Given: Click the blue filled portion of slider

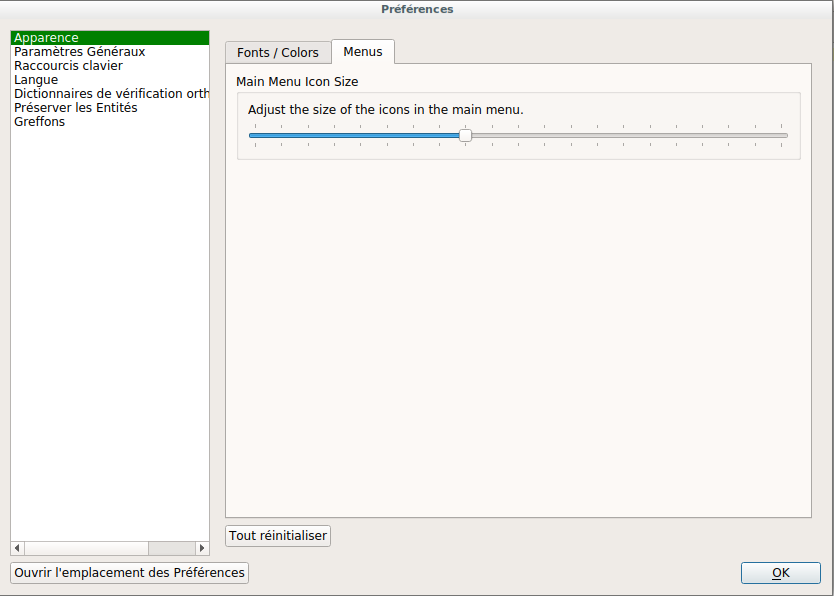Looking at the screenshot, I should tap(350, 136).
